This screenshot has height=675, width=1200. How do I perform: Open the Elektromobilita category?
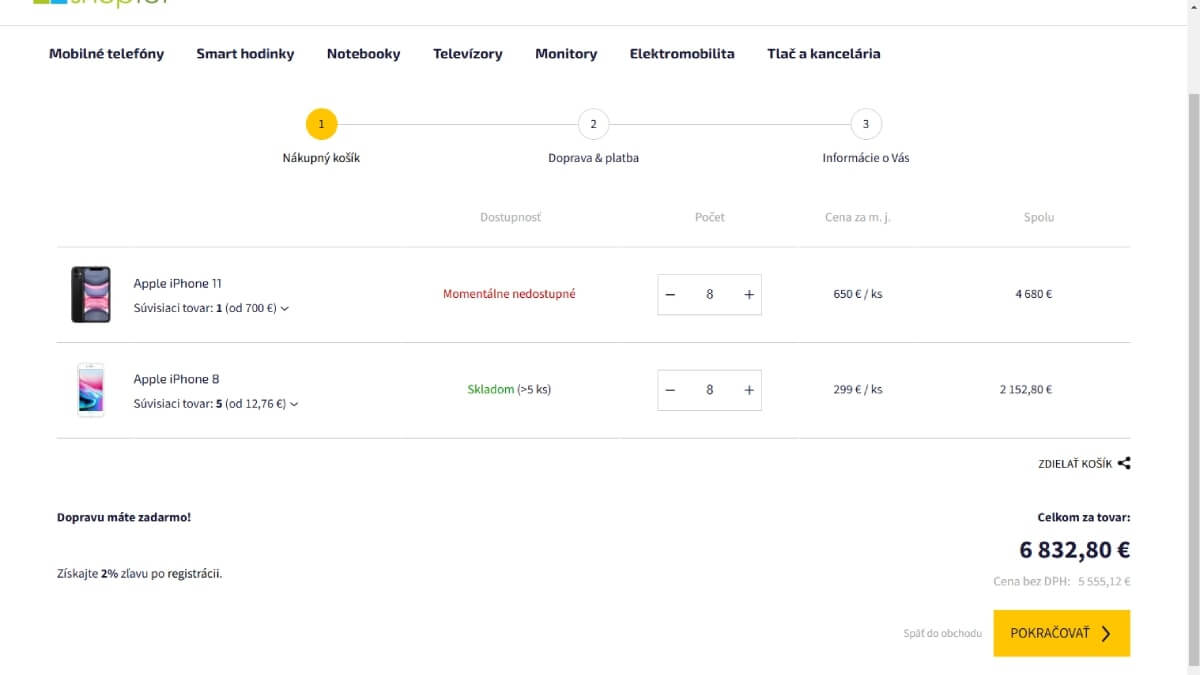coord(682,54)
